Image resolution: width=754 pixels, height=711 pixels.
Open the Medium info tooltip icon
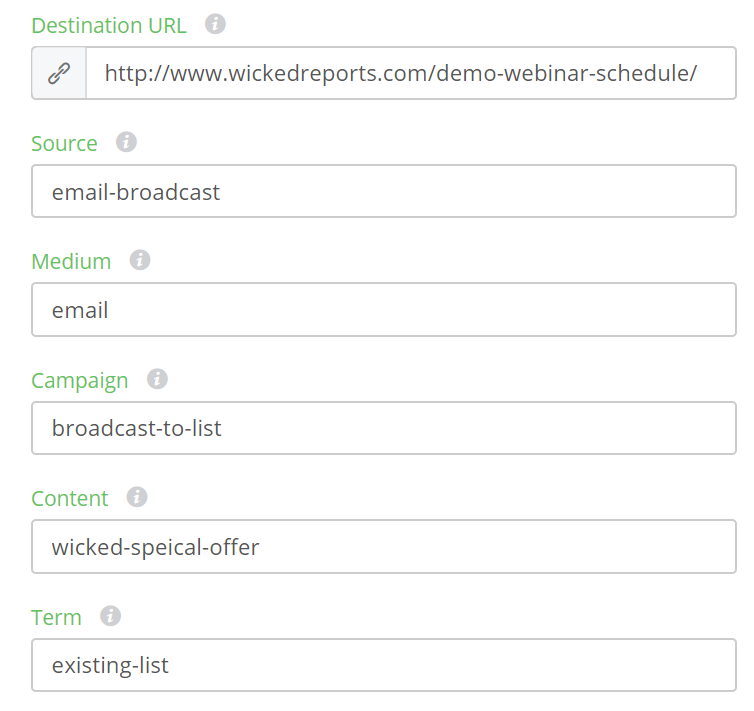[140, 260]
